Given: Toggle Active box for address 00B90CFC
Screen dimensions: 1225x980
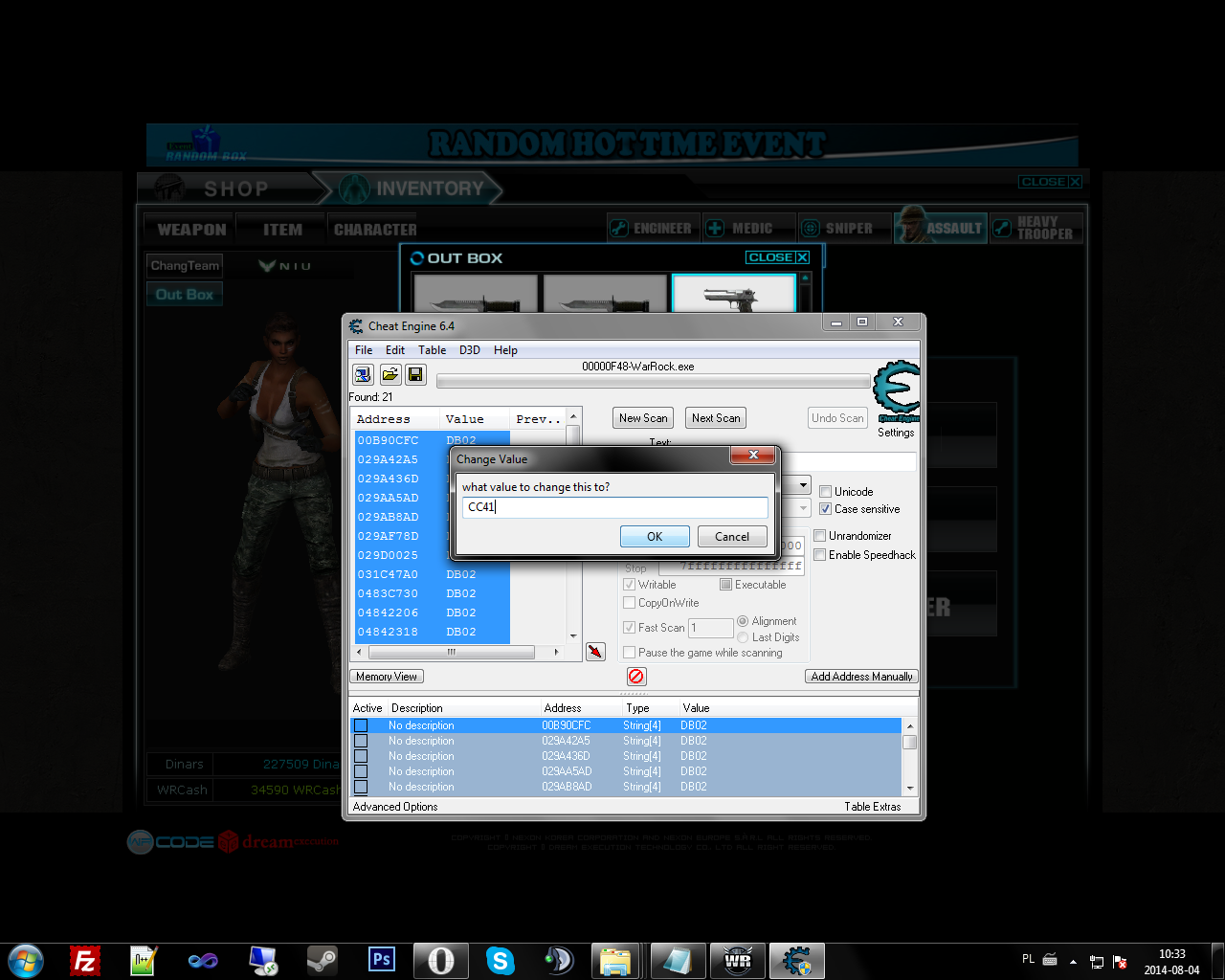Looking at the screenshot, I should click(x=361, y=725).
